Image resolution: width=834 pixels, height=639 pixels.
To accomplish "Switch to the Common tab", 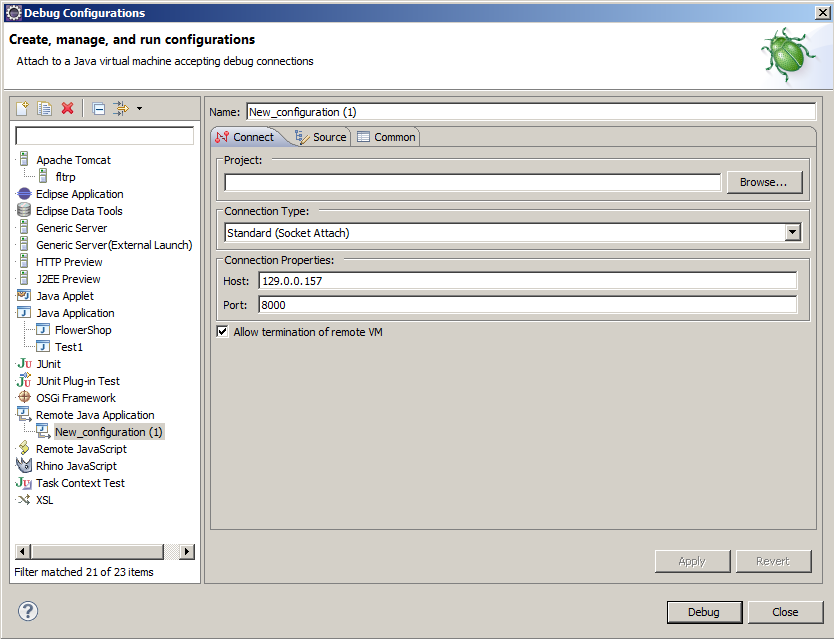I will 386,137.
